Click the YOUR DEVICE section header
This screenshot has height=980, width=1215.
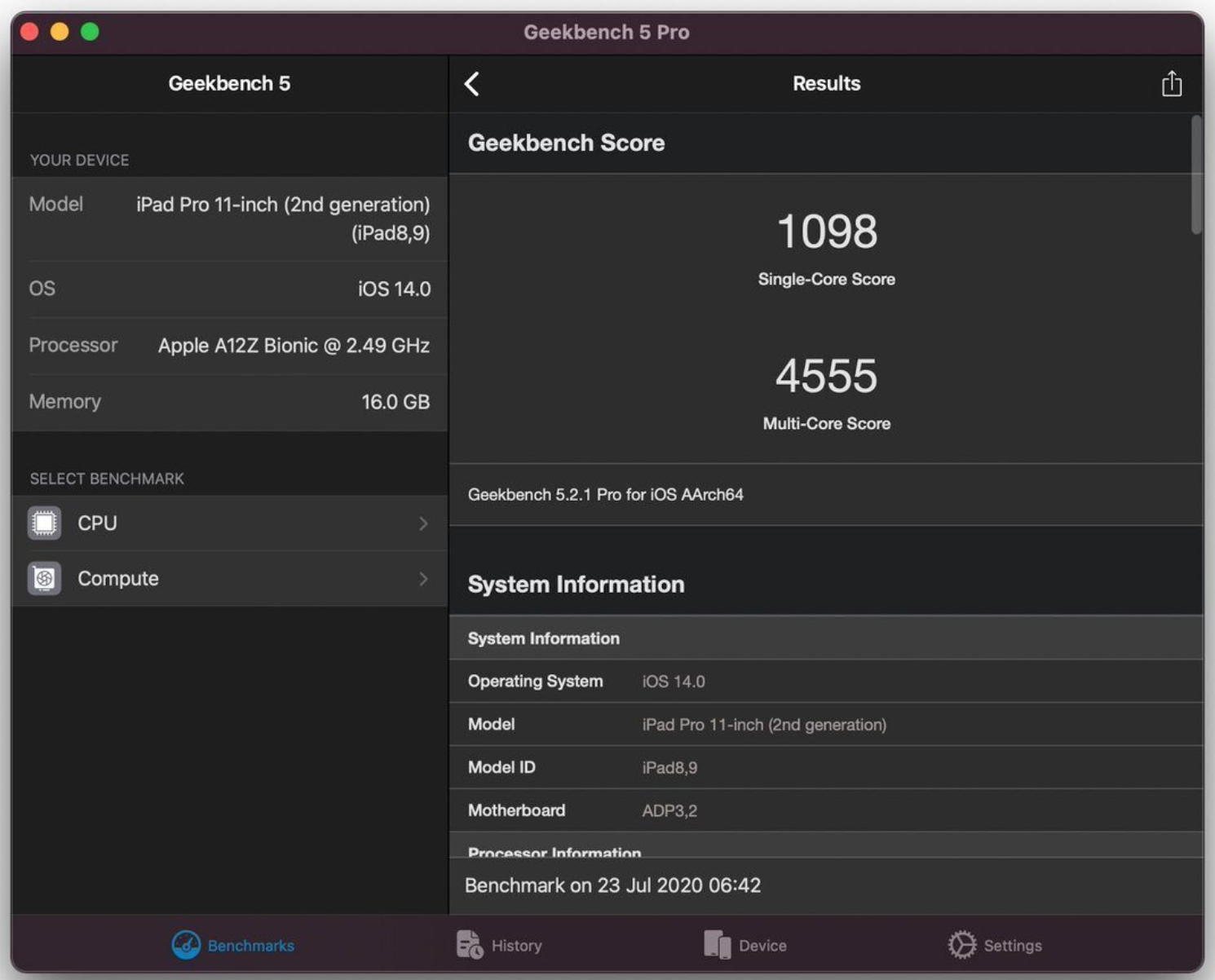80,161
